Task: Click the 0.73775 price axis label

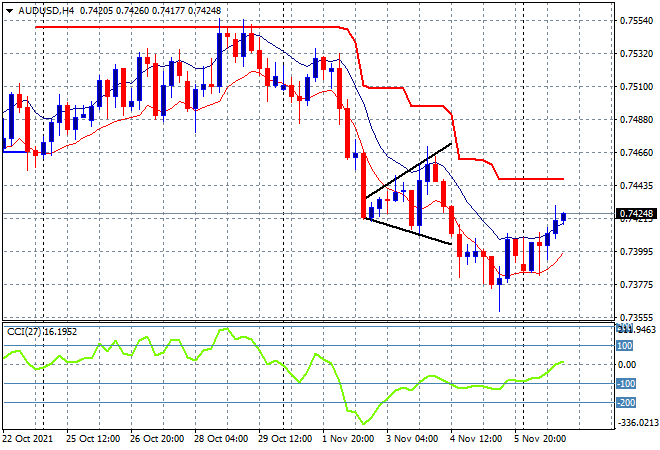Action: [x=636, y=285]
